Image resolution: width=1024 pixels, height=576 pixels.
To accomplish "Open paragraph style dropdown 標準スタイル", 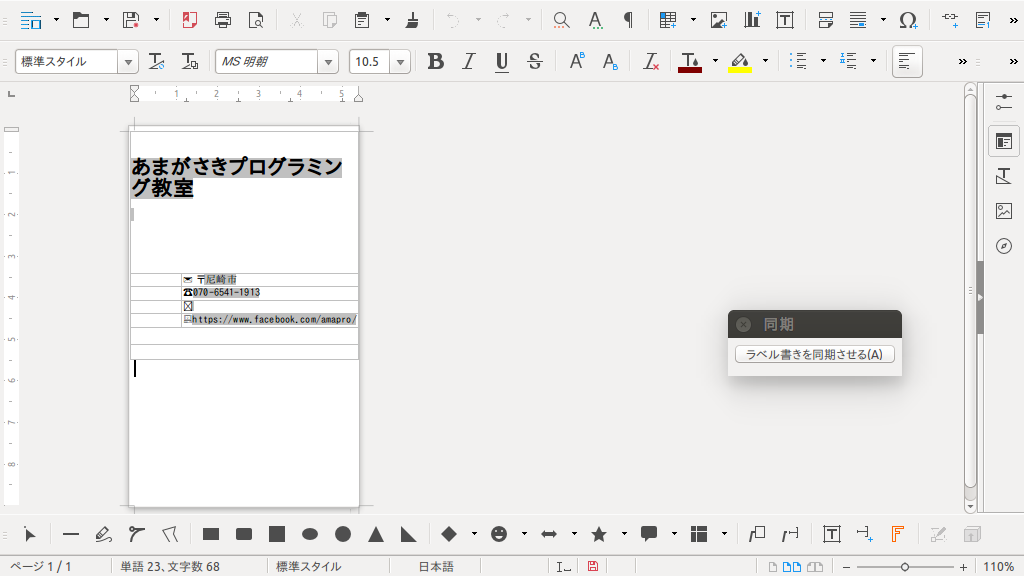I will tap(129, 62).
